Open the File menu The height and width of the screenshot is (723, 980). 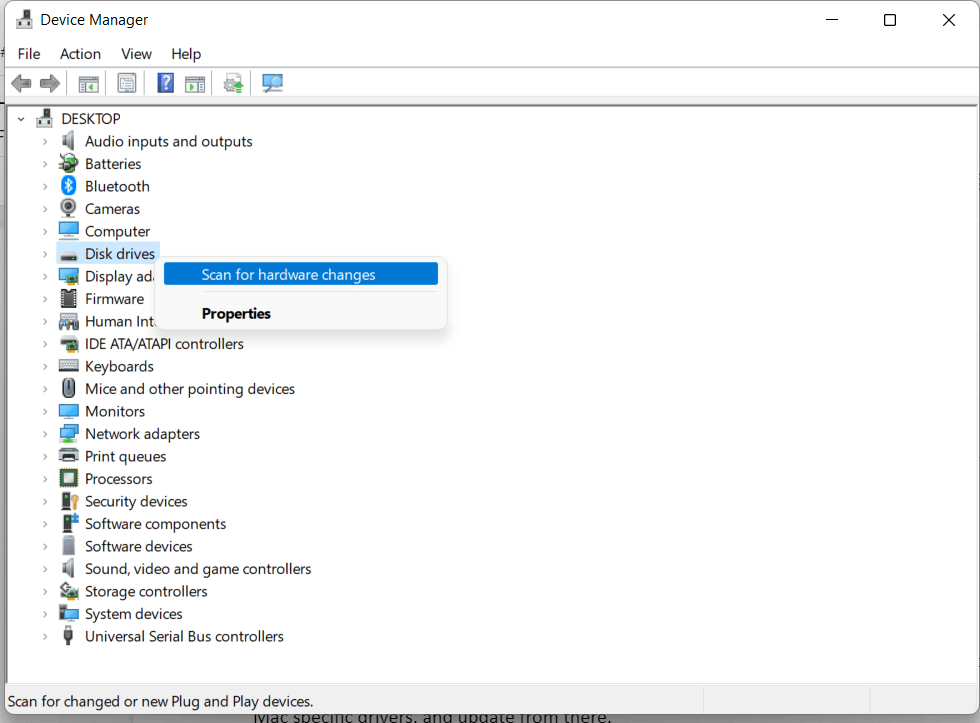pyautogui.click(x=29, y=54)
